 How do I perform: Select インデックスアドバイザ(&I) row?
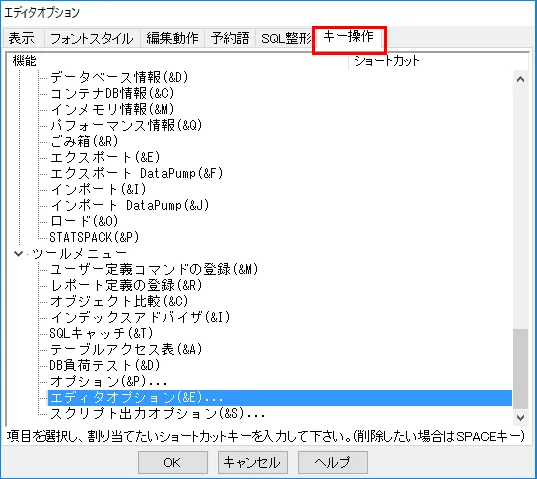point(140,317)
